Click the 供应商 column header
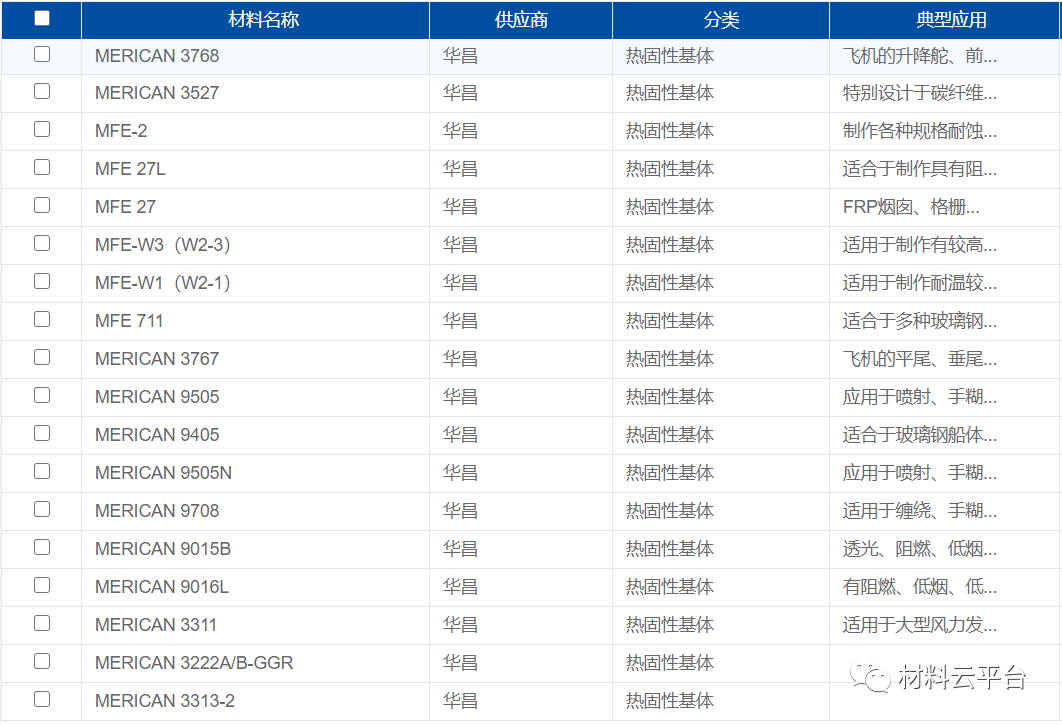Screen dimensions: 1062x724 tap(521, 20)
